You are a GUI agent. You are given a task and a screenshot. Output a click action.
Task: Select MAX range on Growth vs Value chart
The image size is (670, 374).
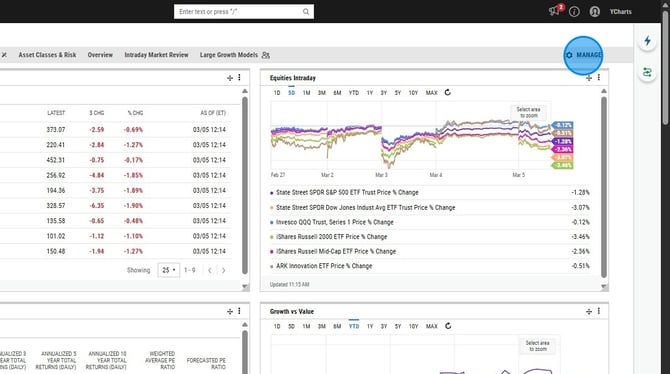pyautogui.click(x=432, y=327)
